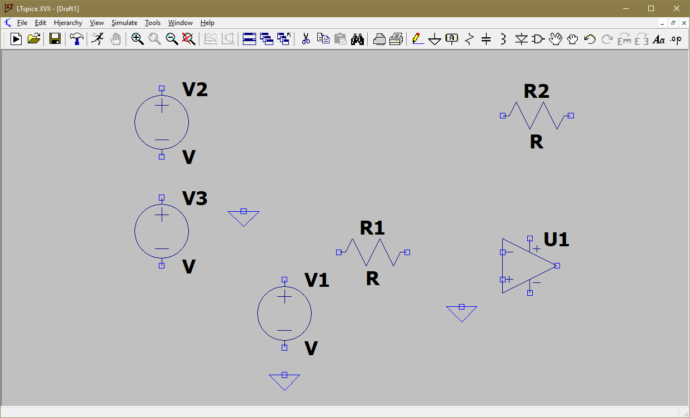Click the Cut scissors icon

tap(305, 39)
